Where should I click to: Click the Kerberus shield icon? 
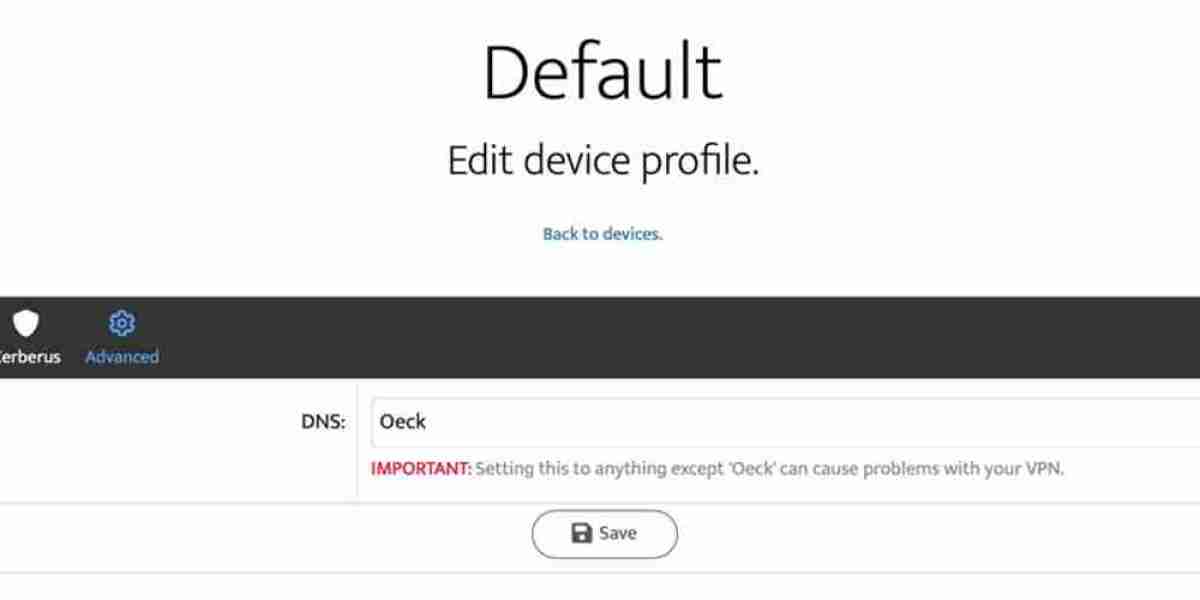coord(26,323)
